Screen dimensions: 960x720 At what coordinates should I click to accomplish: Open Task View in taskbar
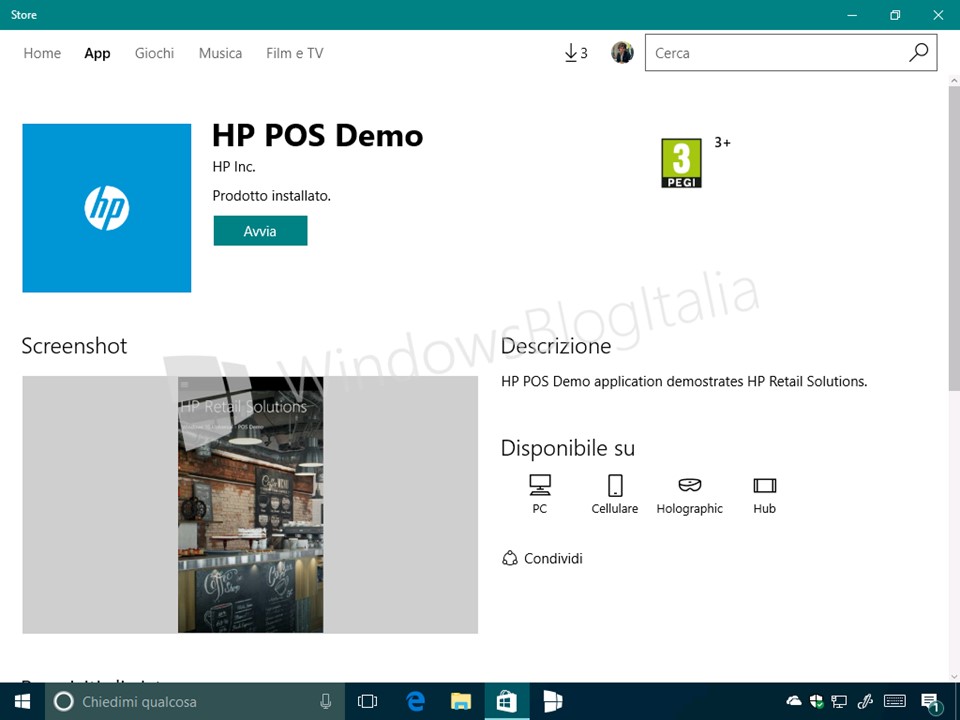[367, 702]
